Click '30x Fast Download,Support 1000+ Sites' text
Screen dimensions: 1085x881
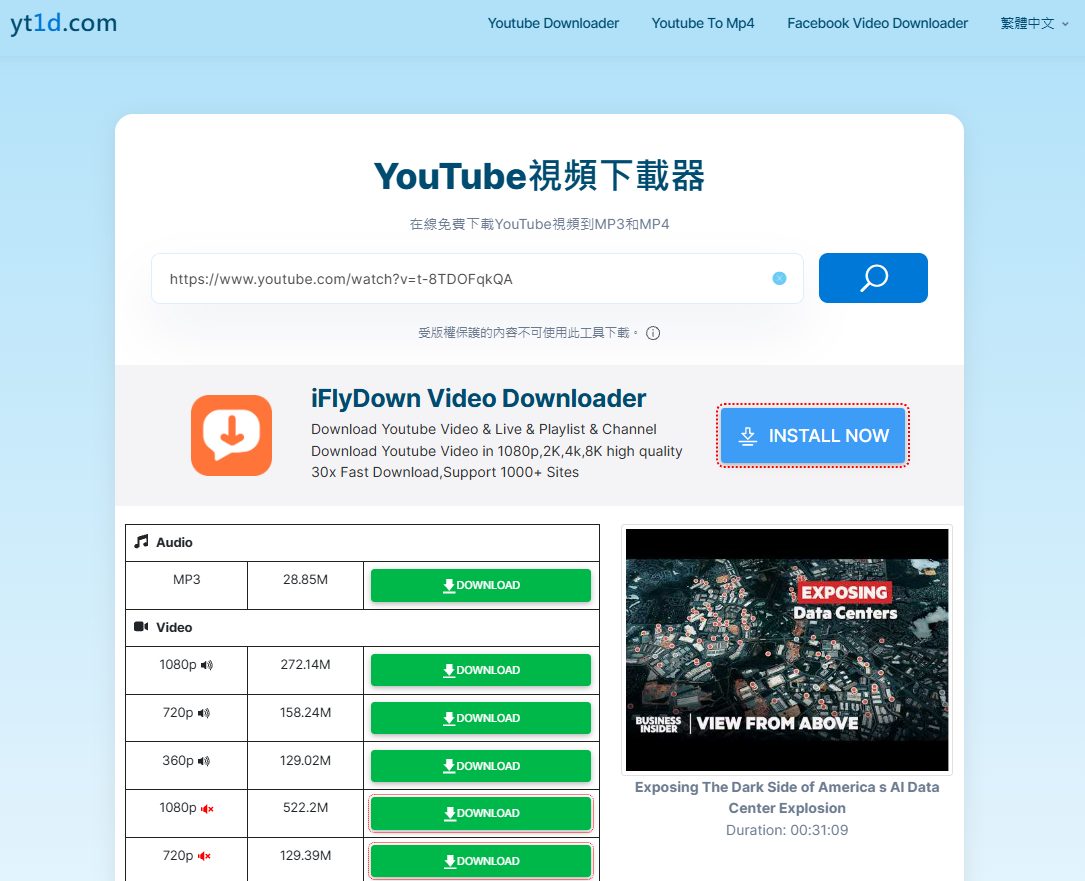tap(445, 472)
